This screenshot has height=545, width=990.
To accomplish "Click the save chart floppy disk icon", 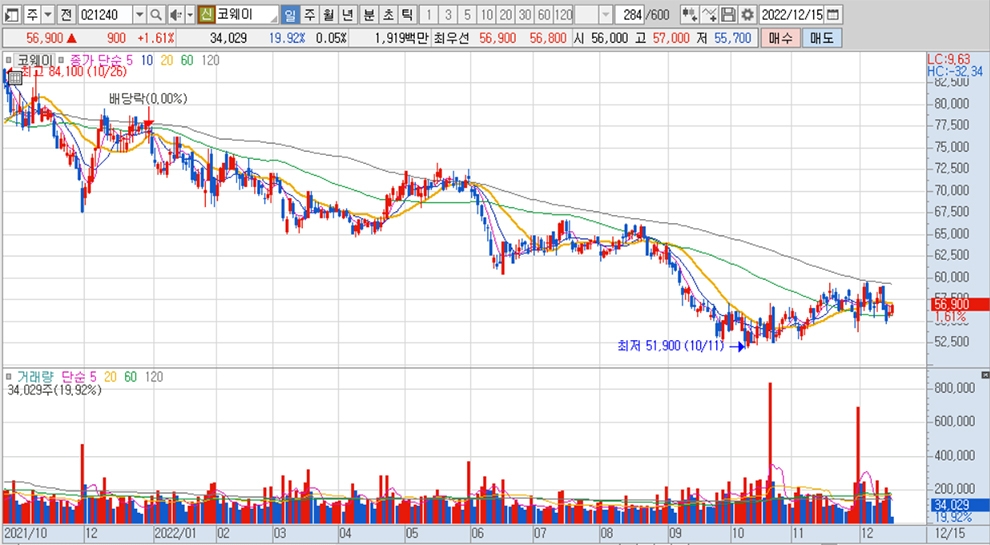I will click(728, 15).
